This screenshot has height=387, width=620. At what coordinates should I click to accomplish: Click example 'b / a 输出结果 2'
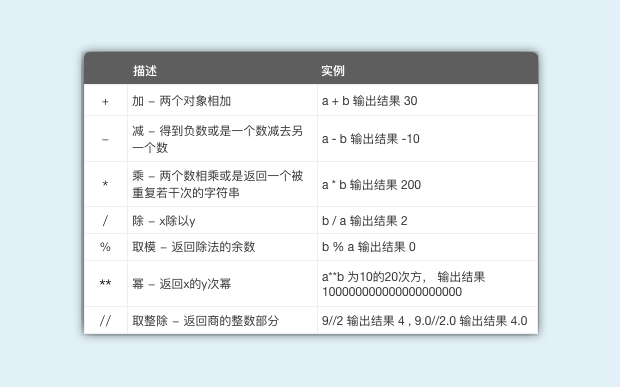[365, 221]
